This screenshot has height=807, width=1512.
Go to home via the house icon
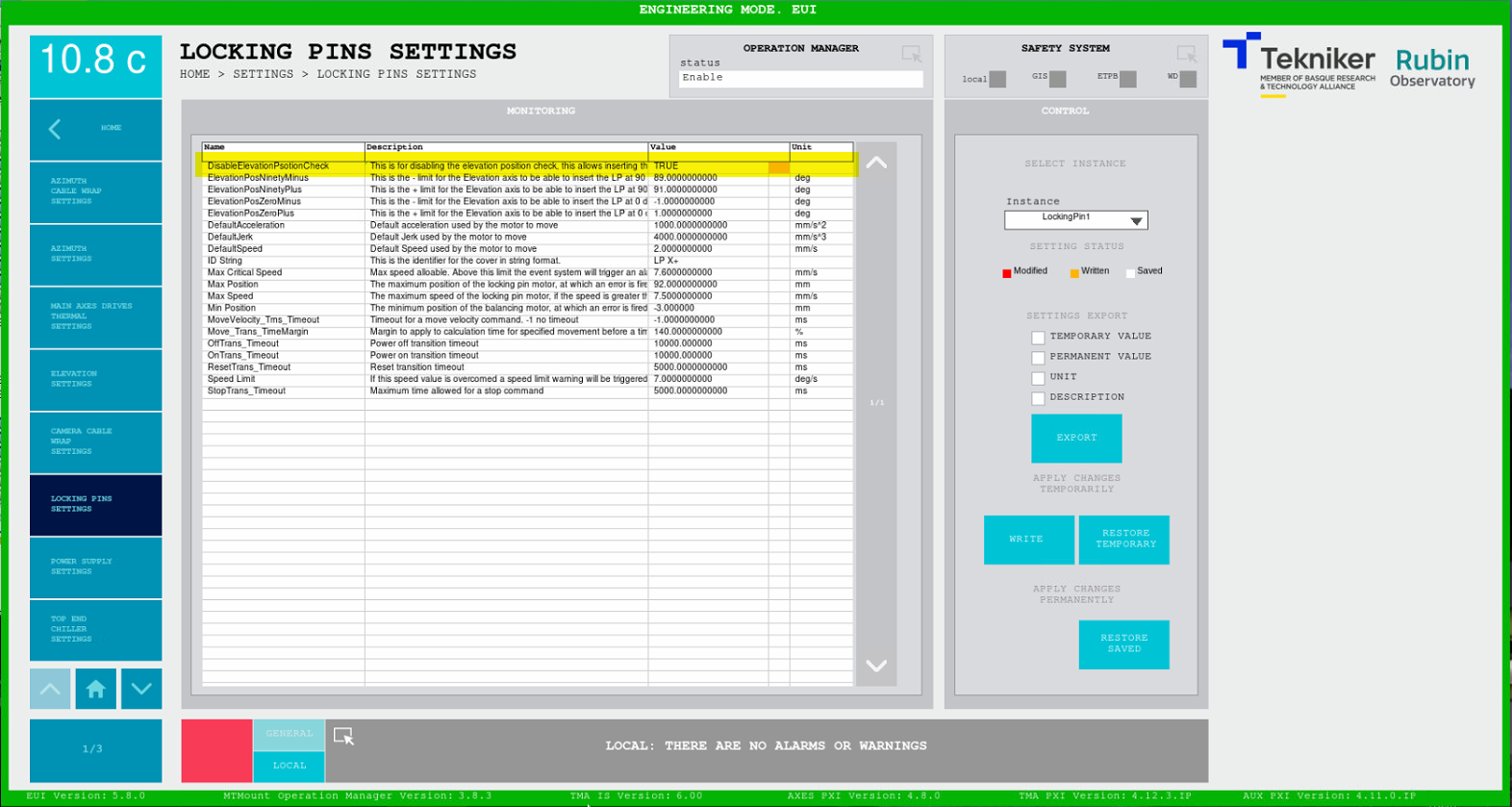click(95, 689)
